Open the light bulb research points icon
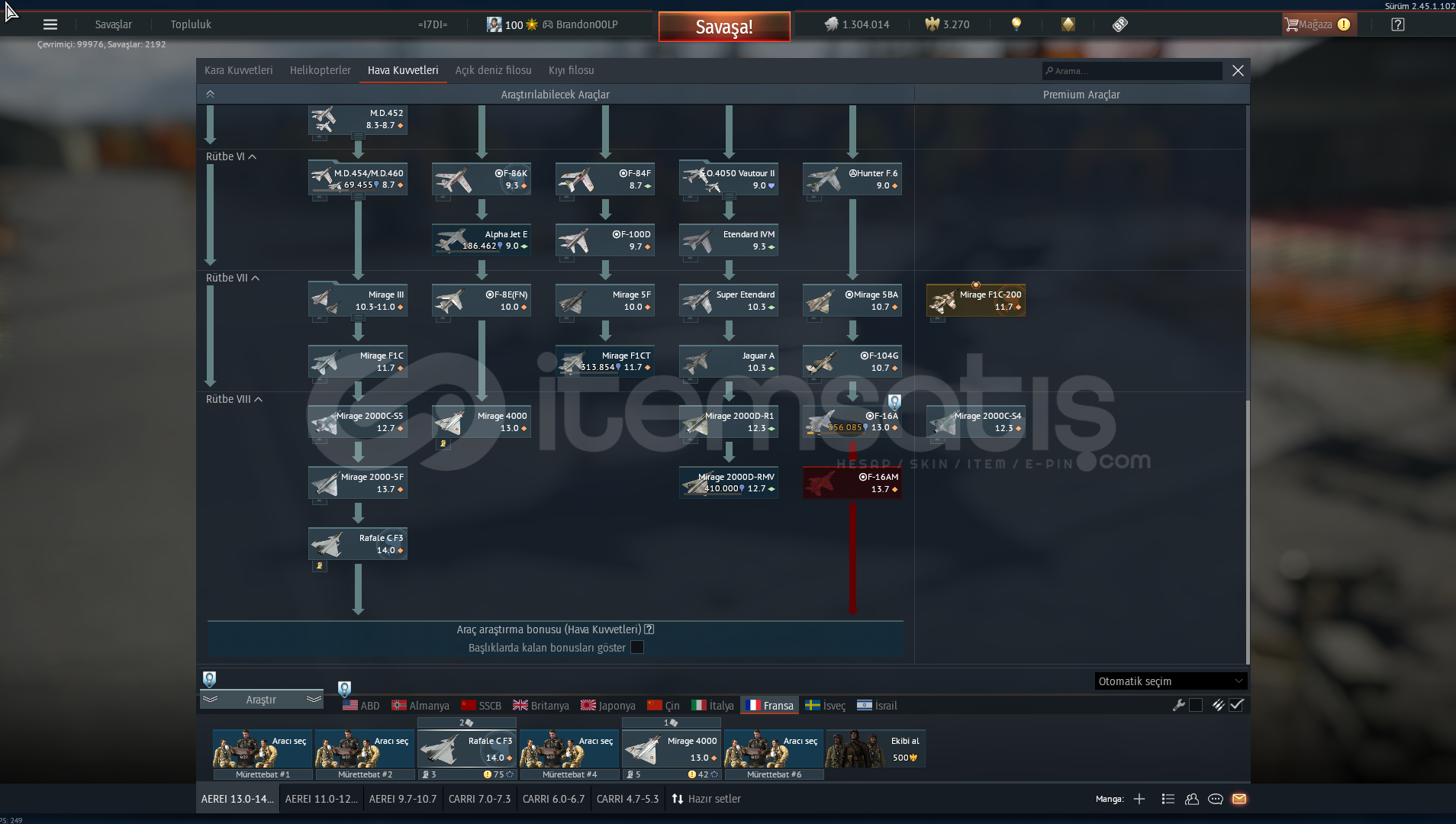The image size is (1456, 824). point(1016,24)
